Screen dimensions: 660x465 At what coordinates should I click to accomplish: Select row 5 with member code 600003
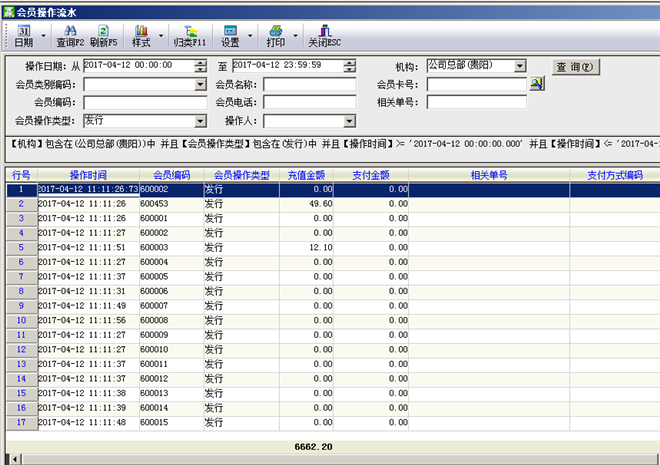150,247
